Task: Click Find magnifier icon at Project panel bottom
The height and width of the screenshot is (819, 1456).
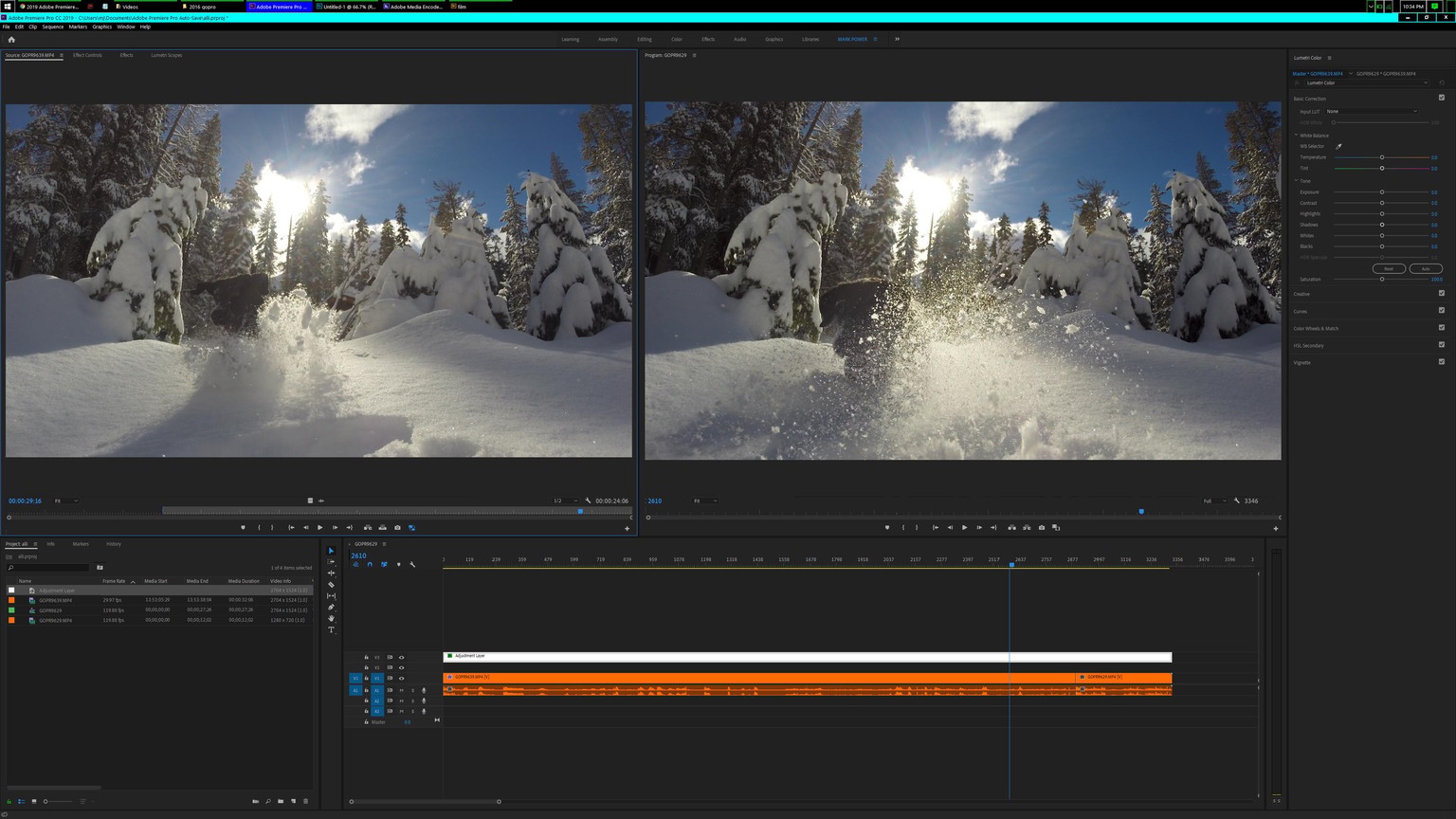Action: (268, 802)
